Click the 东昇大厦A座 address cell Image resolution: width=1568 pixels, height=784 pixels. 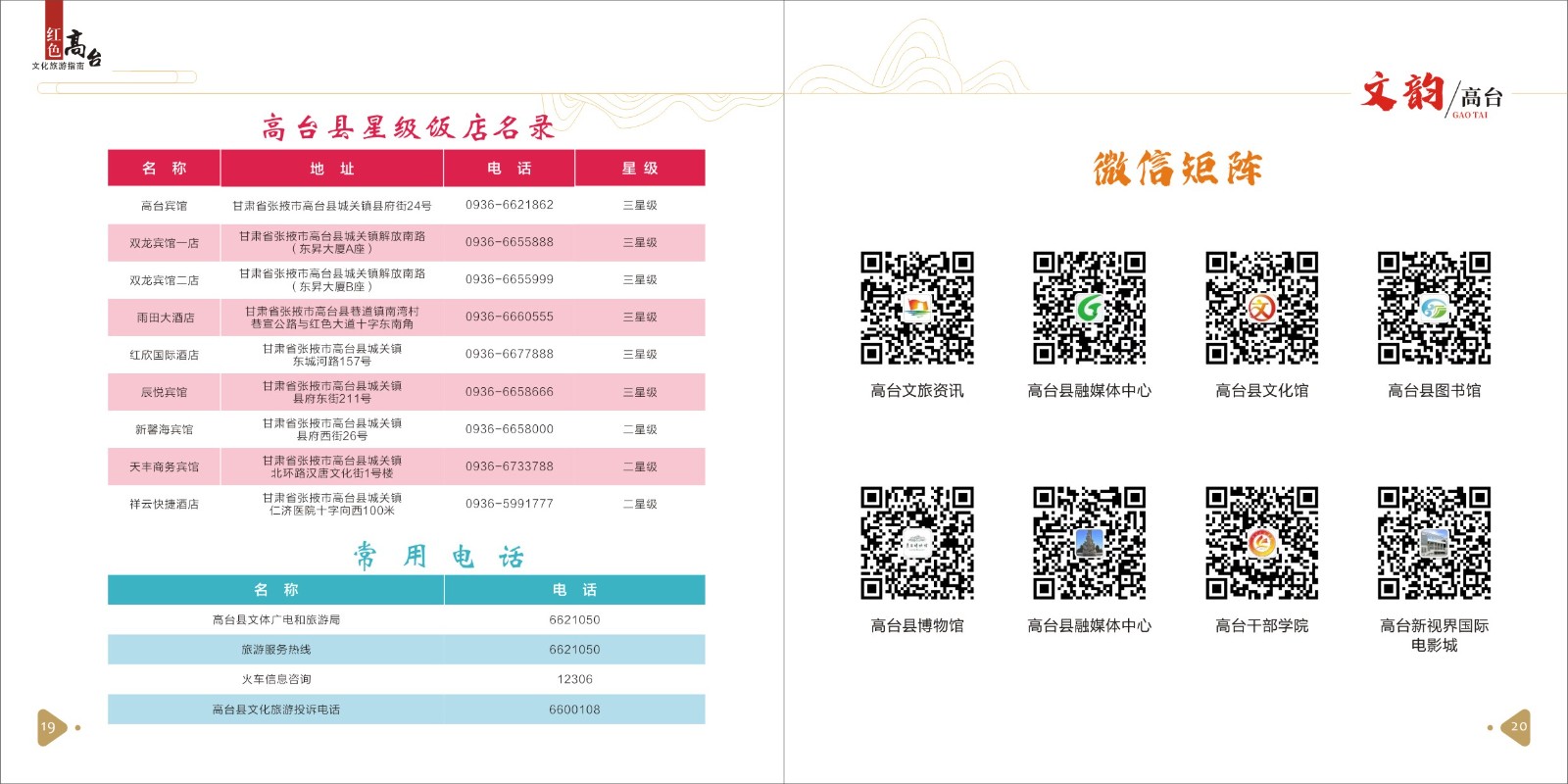[x=332, y=243]
